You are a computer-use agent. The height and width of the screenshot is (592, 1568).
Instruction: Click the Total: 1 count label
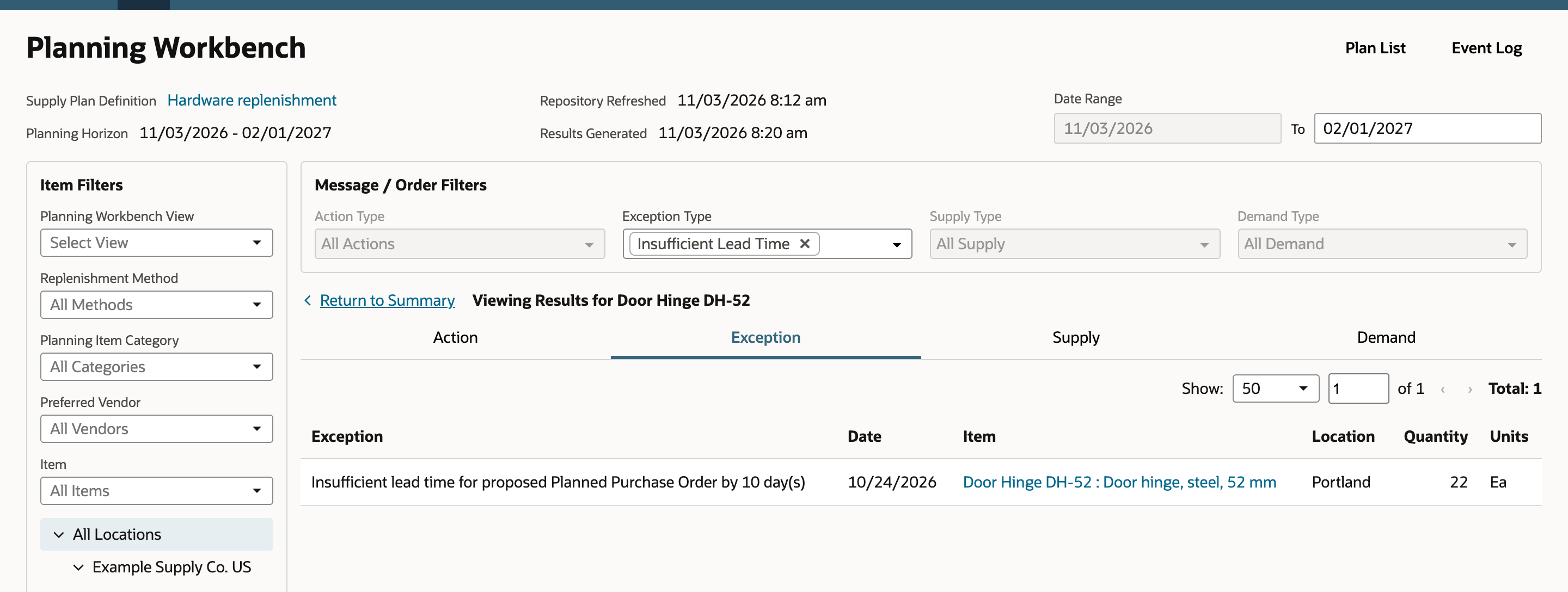[1515, 389]
